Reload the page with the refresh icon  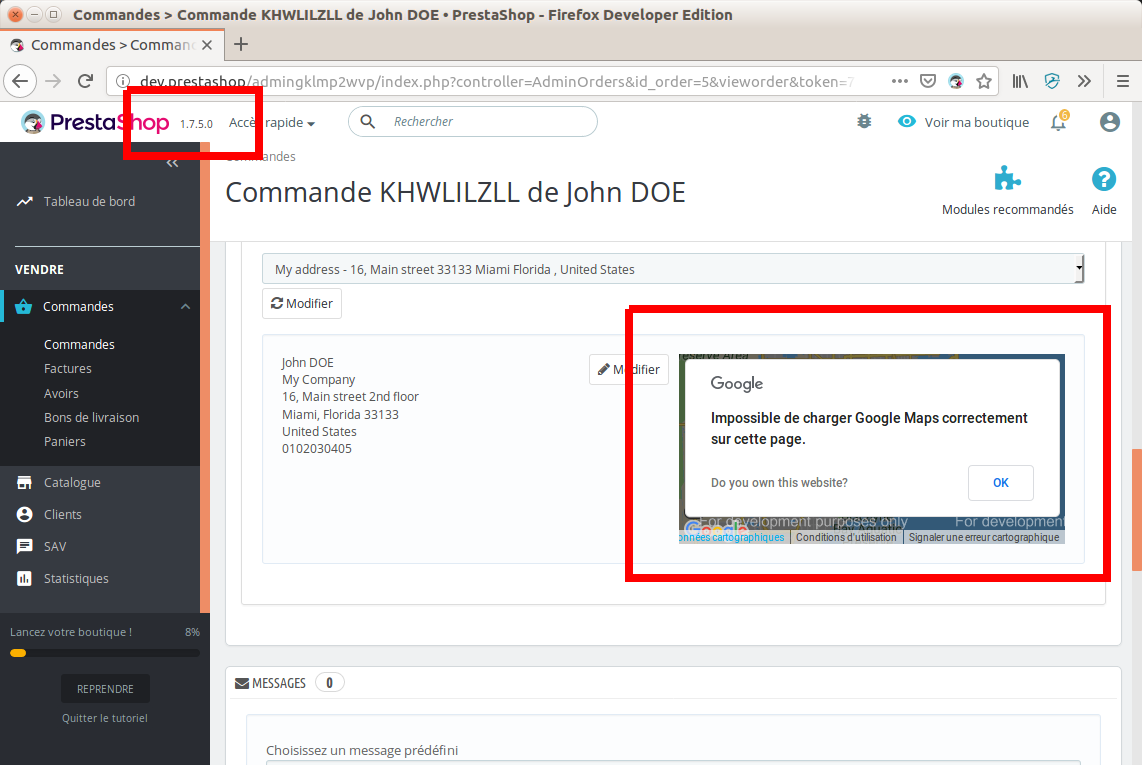[x=85, y=81]
